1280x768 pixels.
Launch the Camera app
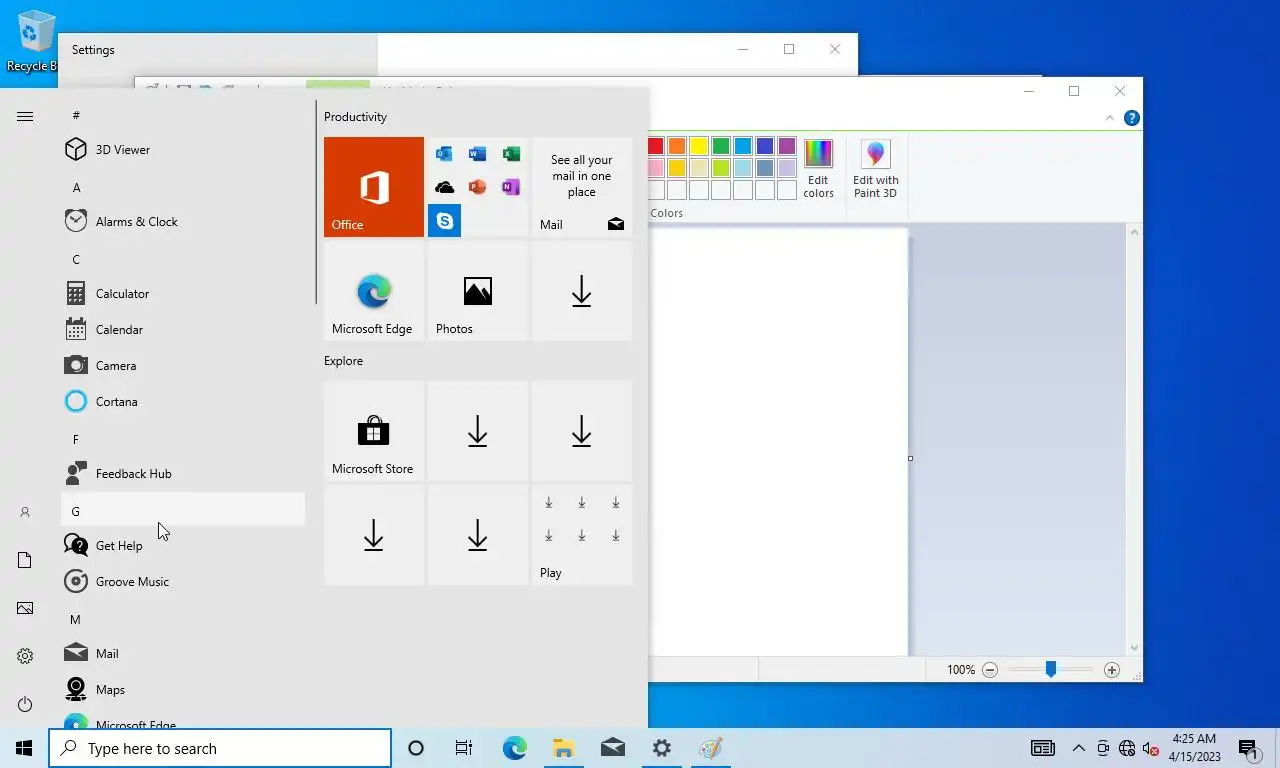[183, 366]
